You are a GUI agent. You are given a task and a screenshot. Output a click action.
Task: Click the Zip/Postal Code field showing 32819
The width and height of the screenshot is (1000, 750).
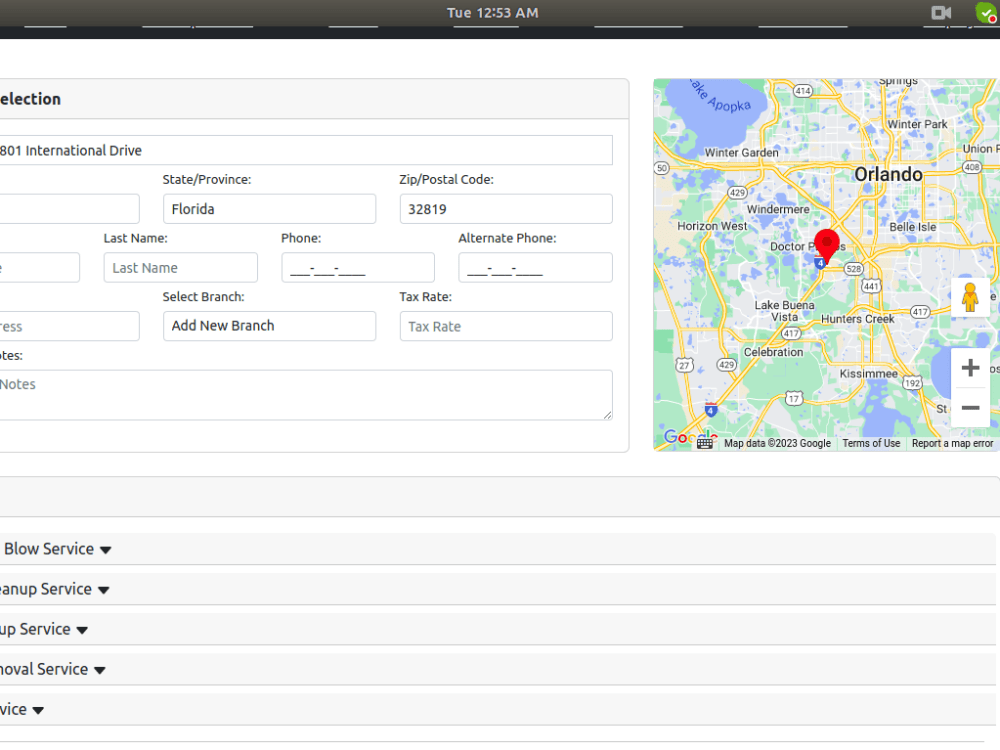(506, 209)
